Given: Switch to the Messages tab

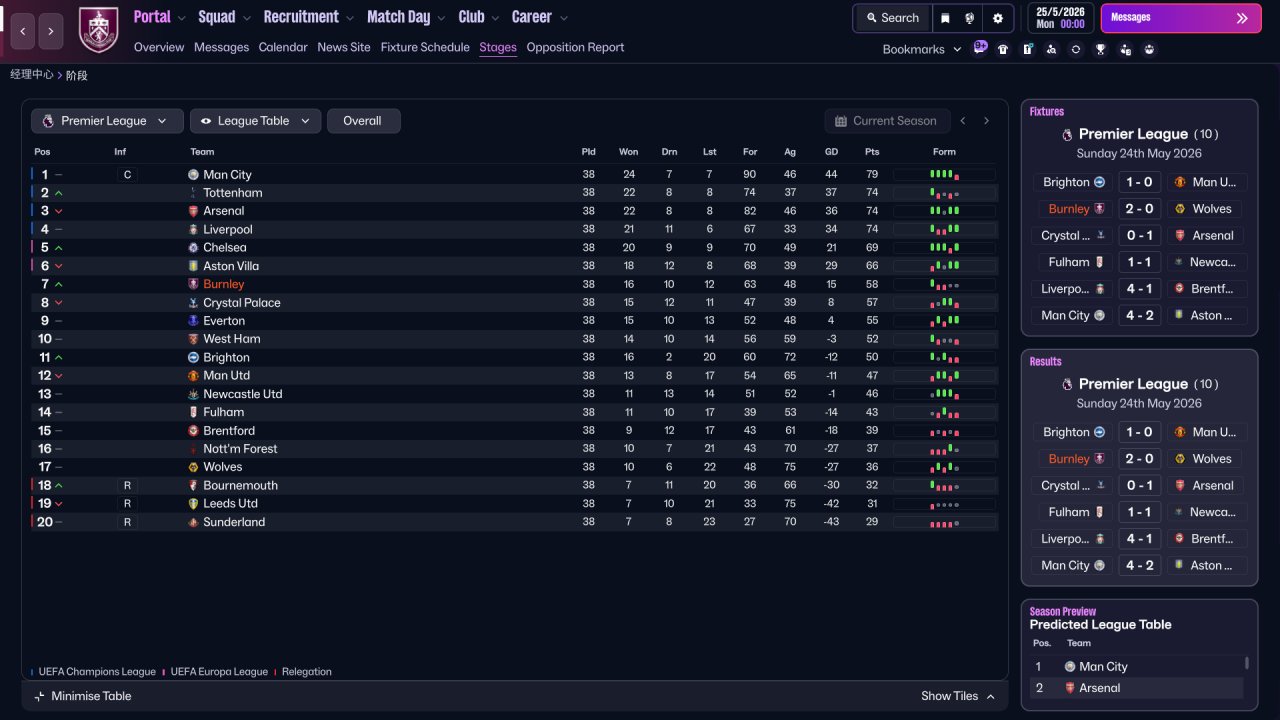Looking at the screenshot, I should (221, 47).
